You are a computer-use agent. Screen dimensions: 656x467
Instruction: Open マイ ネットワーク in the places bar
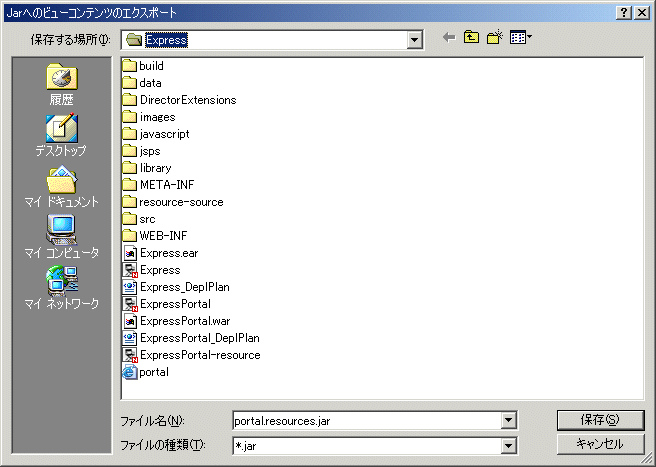62,287
